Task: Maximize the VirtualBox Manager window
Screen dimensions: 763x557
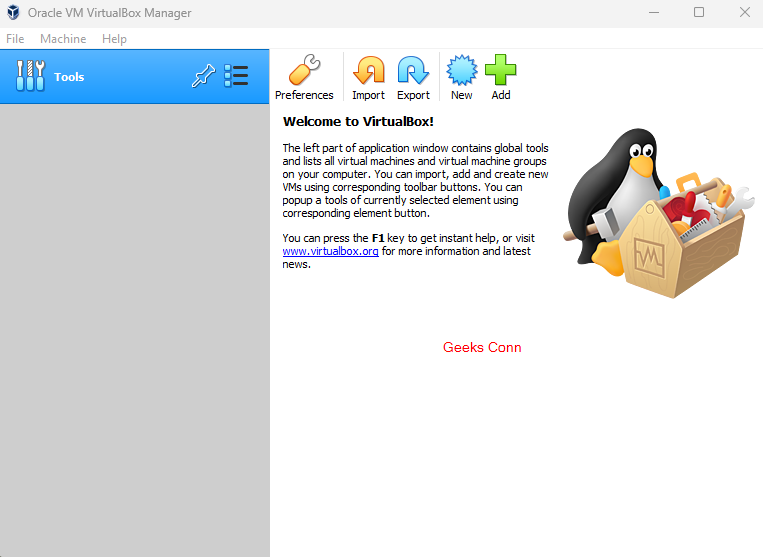Action: (x=699, y=12)
